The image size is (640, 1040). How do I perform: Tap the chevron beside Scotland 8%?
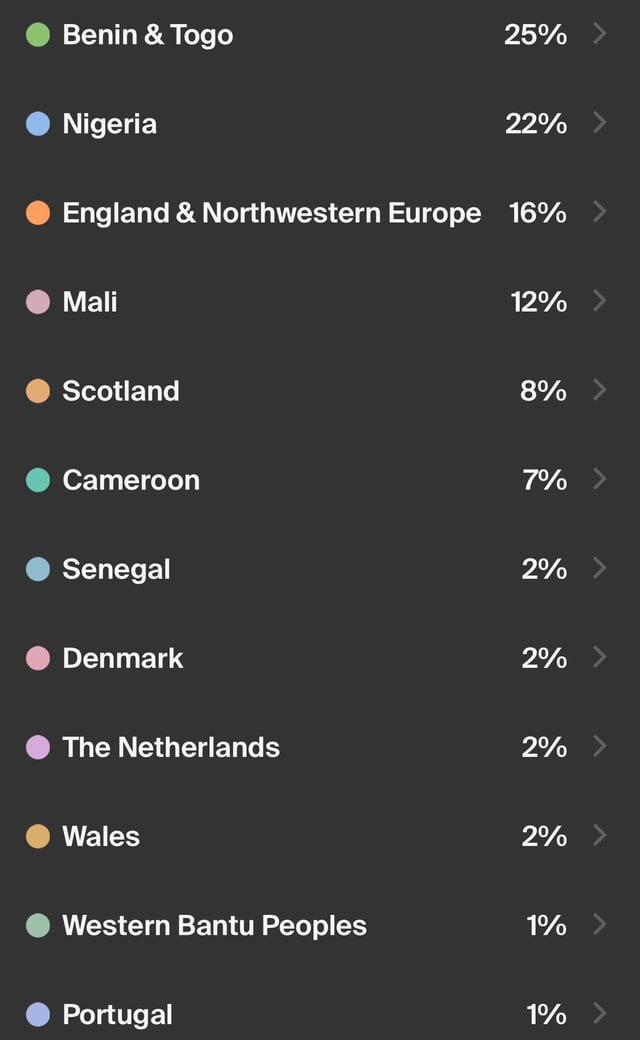pos(600,389)
